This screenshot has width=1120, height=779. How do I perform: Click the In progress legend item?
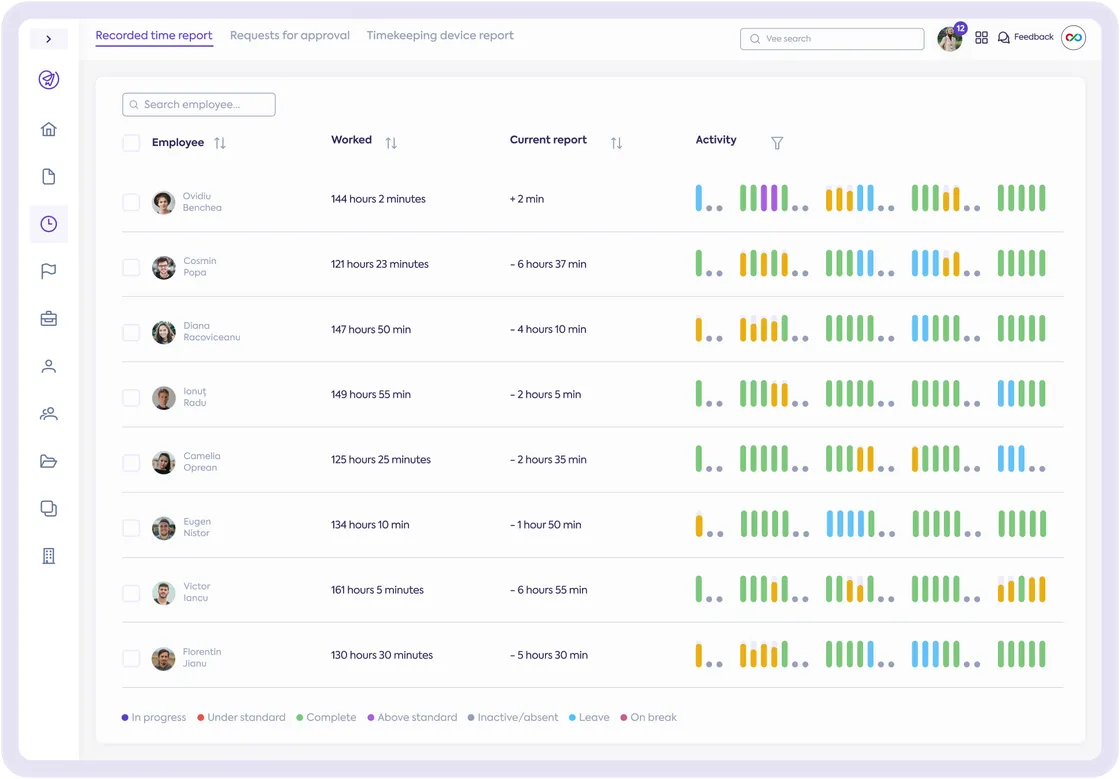tap(154, 718)
